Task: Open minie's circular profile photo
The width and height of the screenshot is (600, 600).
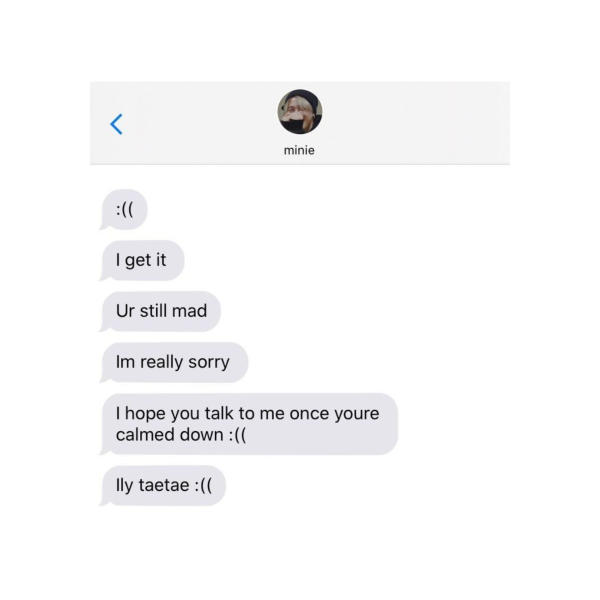Action: pyautogui.click(x=300, y=112)
